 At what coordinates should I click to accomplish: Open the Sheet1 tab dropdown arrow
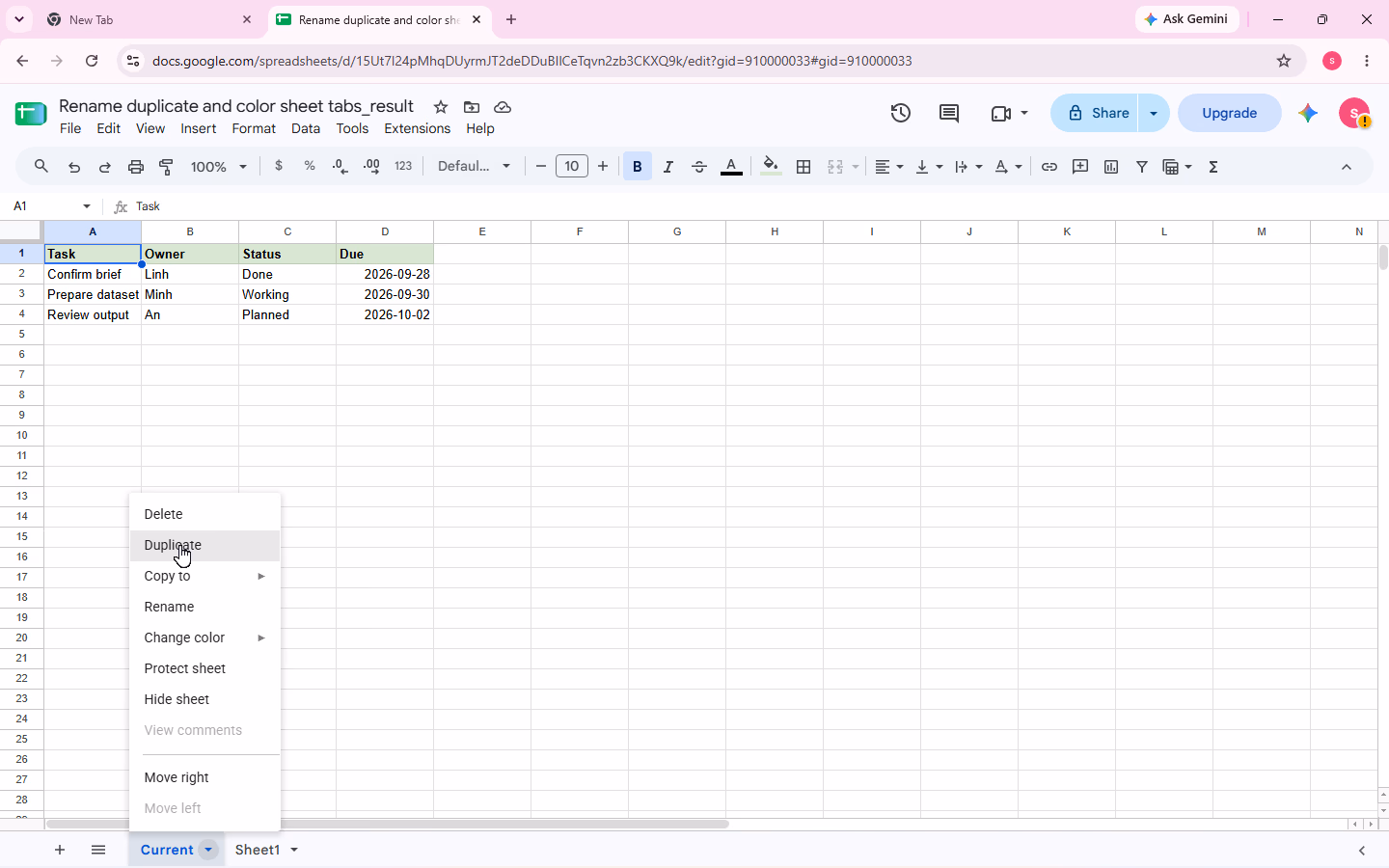[x=294, y=850]
